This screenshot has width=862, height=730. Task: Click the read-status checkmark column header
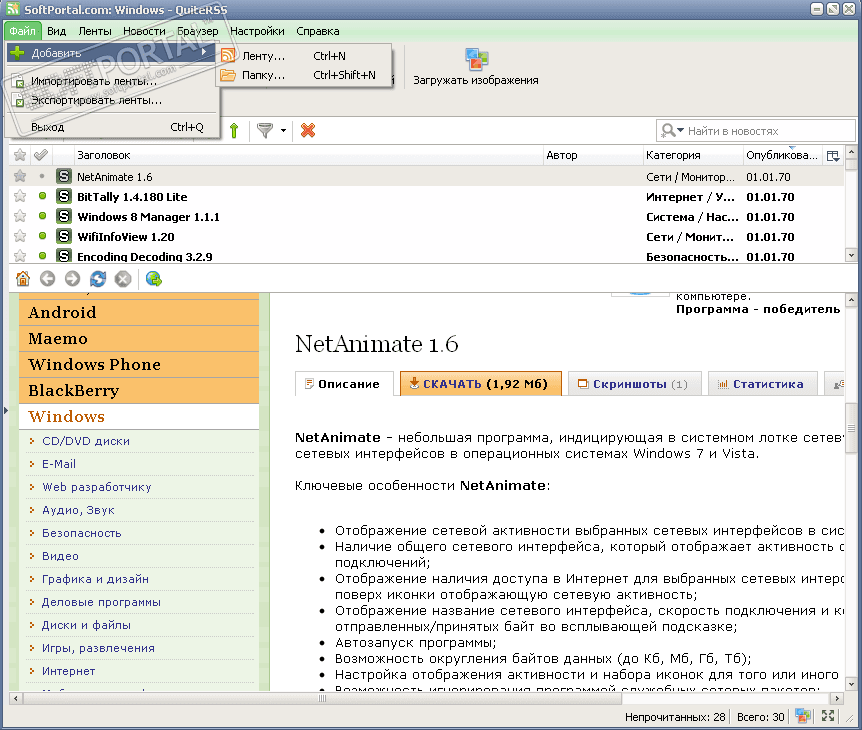[41, 156]
